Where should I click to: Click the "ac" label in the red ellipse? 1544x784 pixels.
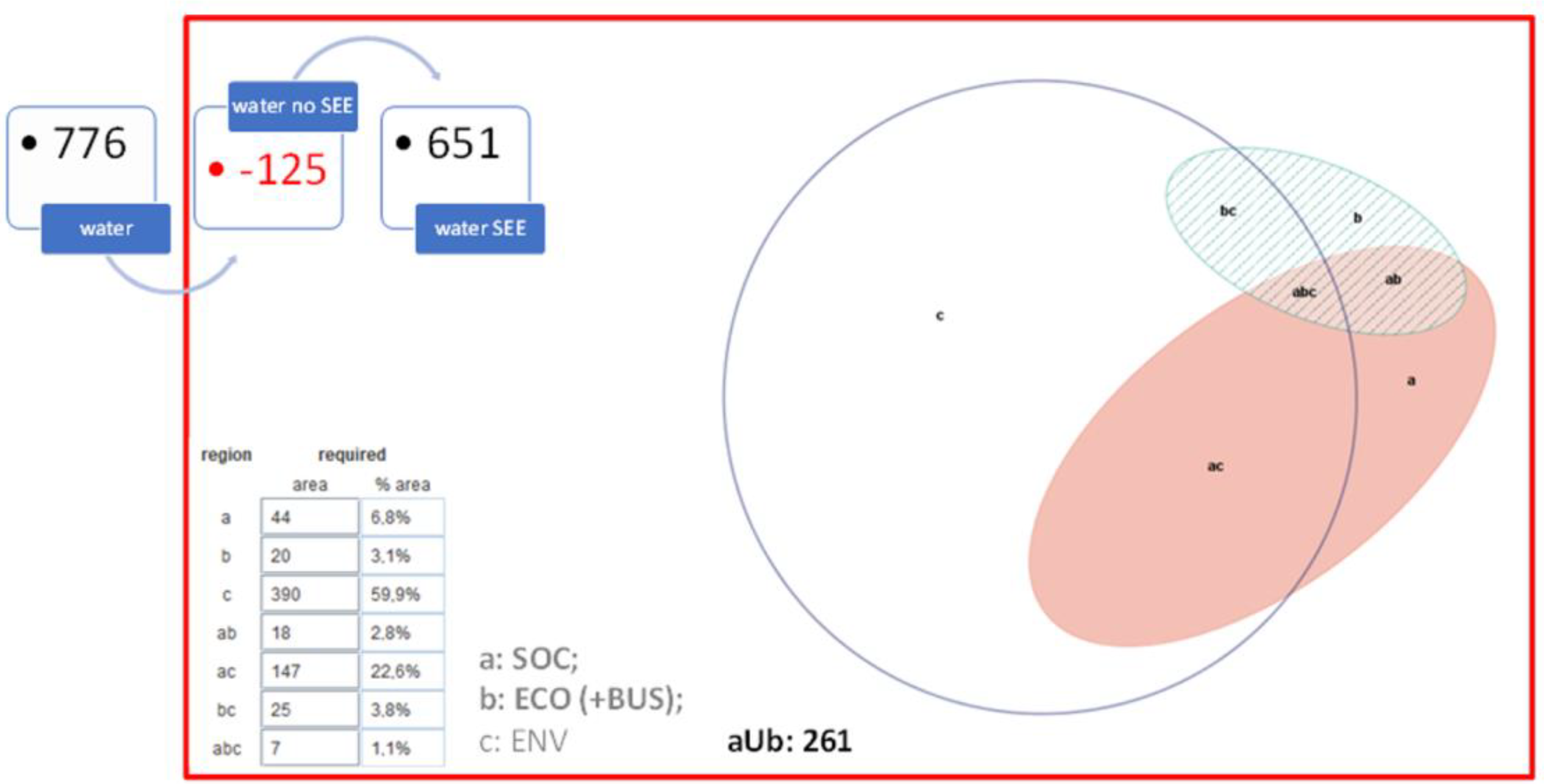point(1215,466)
